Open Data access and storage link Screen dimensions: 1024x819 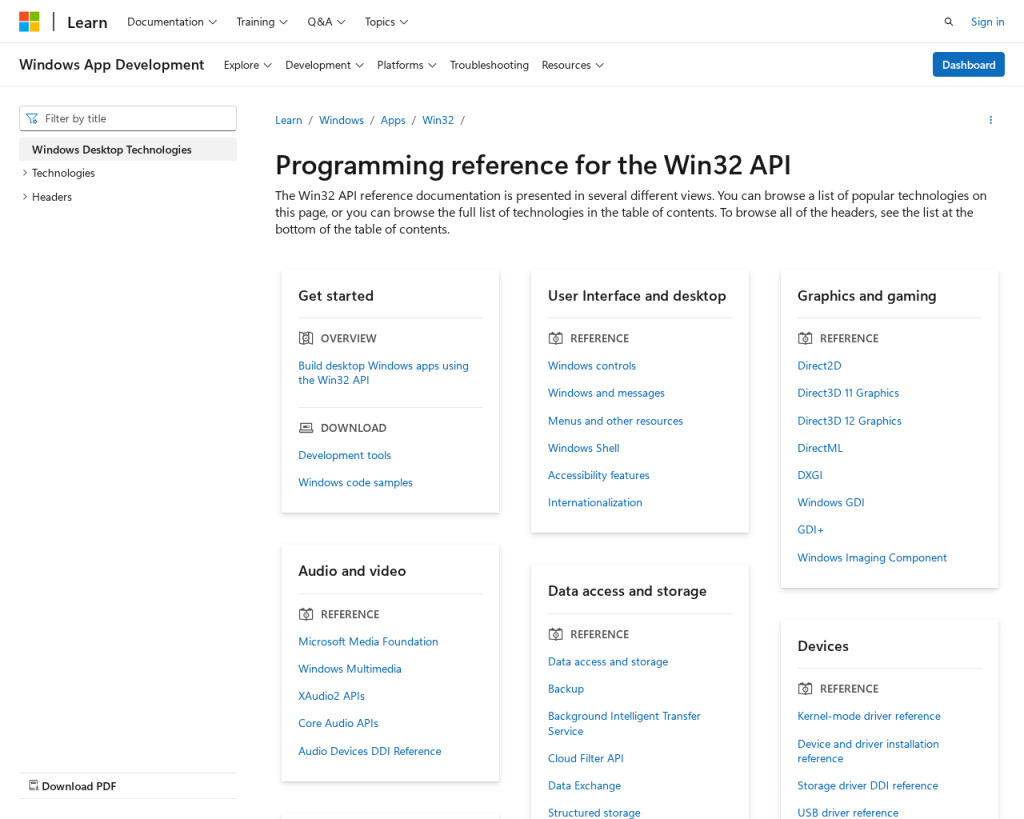pyautogui.click(x=608, y=662)
